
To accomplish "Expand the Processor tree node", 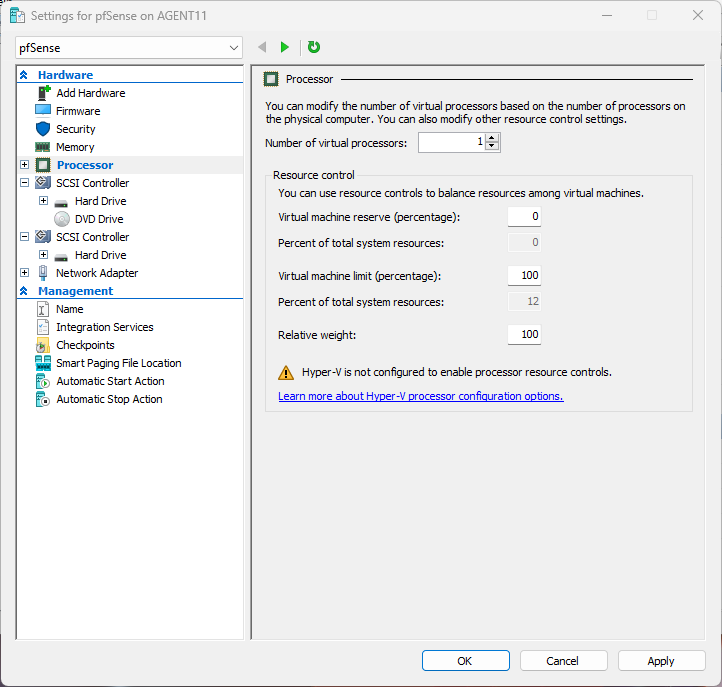I will pos(24,165).
